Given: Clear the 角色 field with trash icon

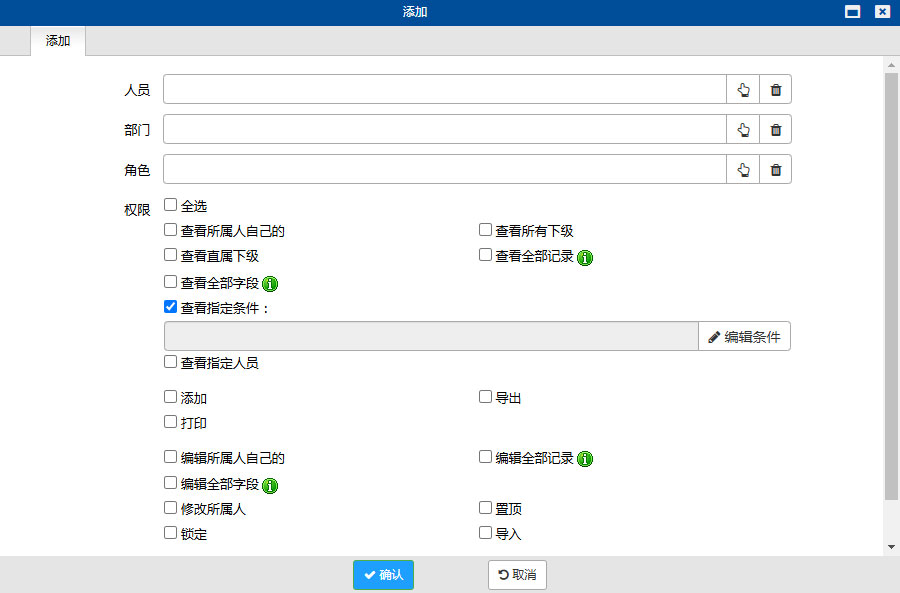Looking at the screenshot, I should point(775,169).
